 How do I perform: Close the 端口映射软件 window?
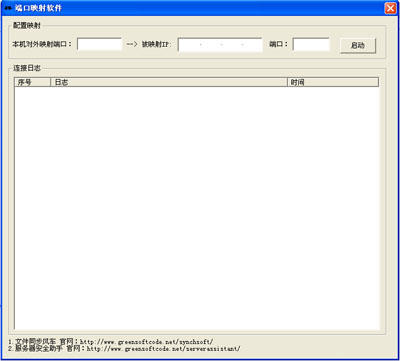click(x=390, y=8)
